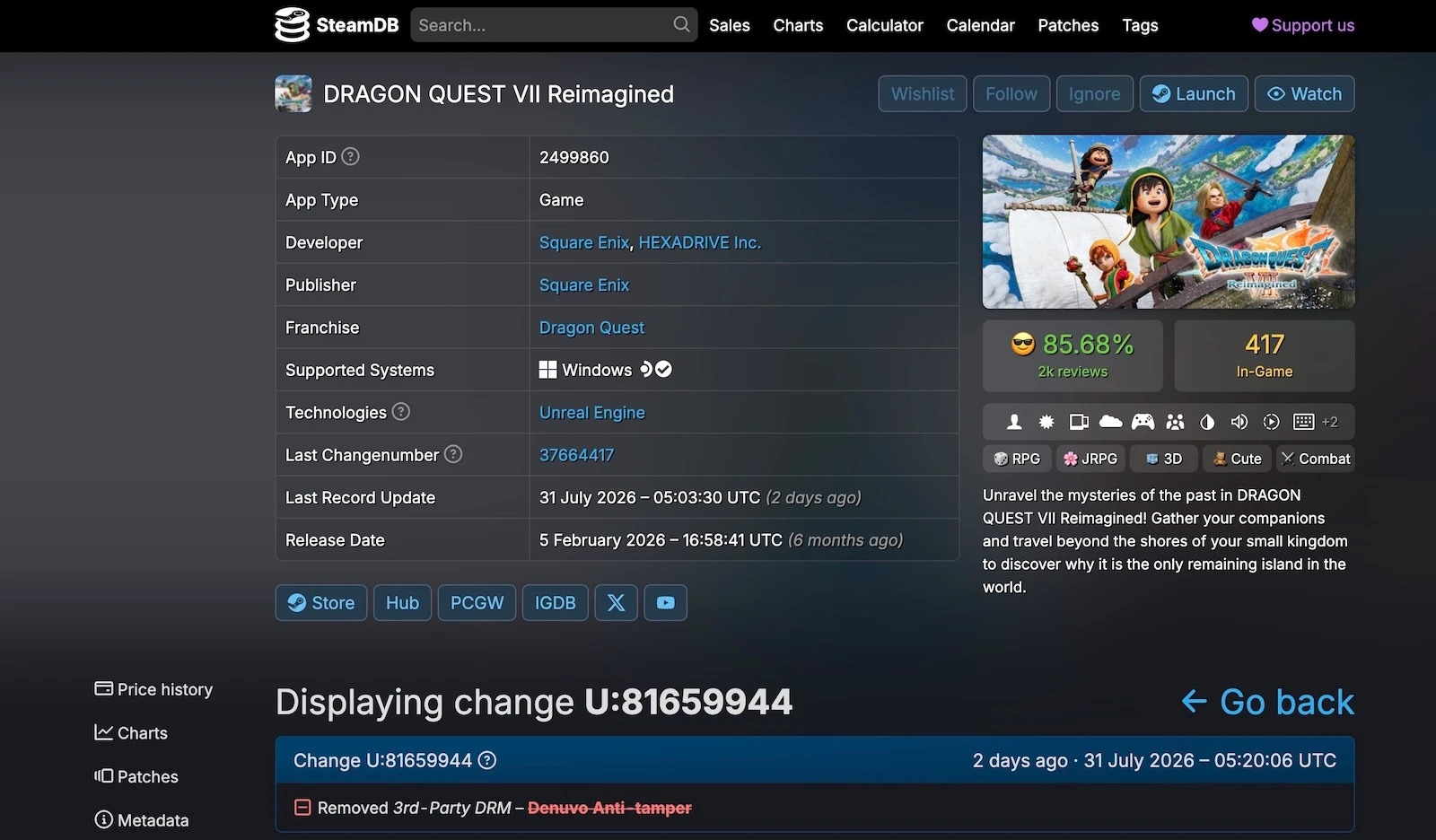Click the Watch button
Viewport: 1436px width, 840px height.
pos(1304,93)
